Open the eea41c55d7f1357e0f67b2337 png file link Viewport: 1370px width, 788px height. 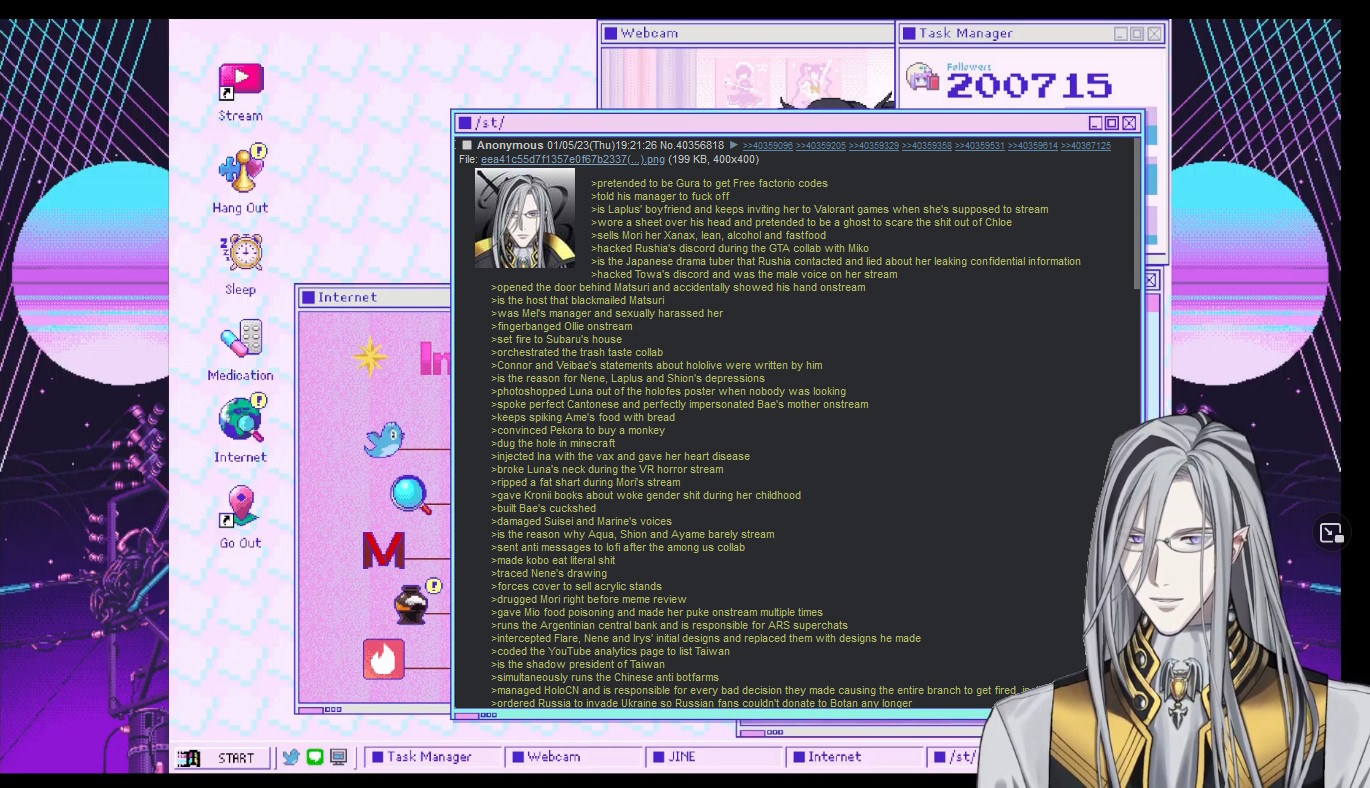pyautogui.click(x=573, y=159)
